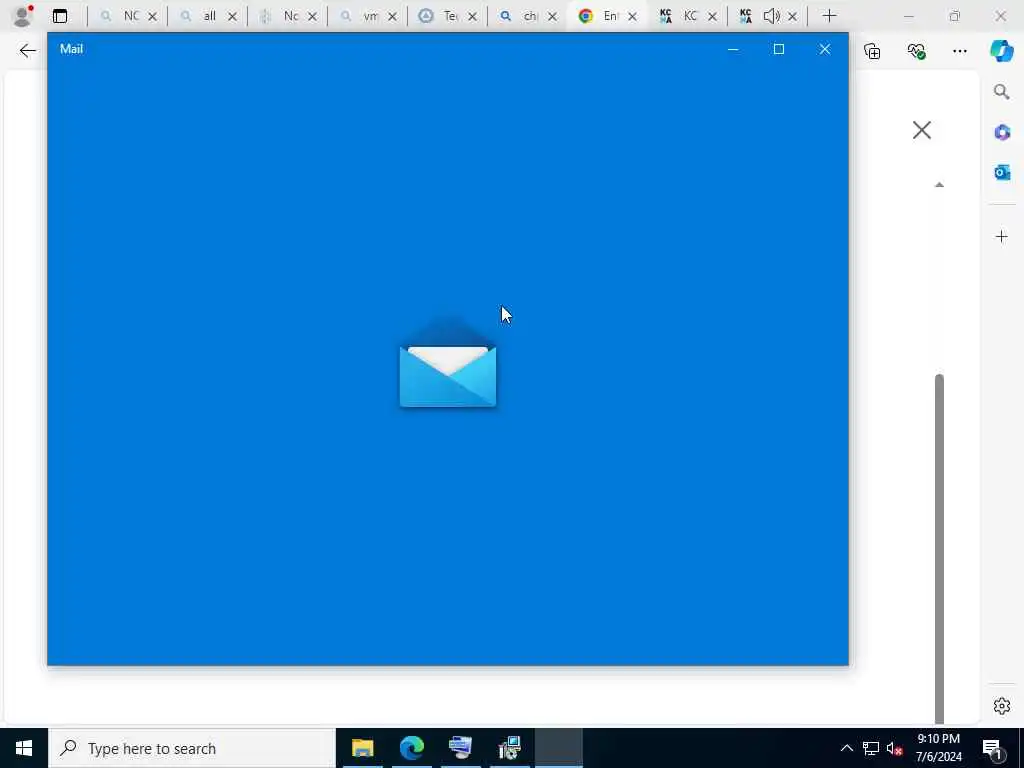This screenshot has height=768, width=1024.
Task: Open Server Manager taskbar icon
Action: (460, 748)
